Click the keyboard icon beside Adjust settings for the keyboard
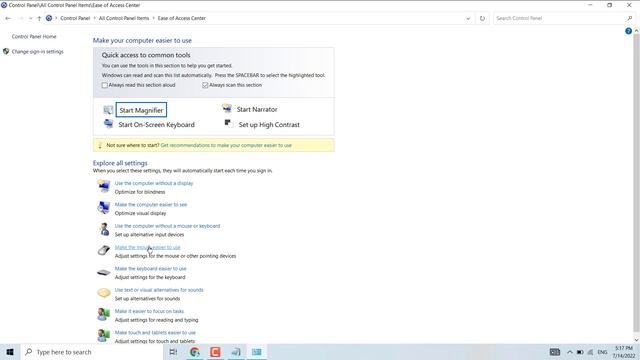 coord(104,272)
